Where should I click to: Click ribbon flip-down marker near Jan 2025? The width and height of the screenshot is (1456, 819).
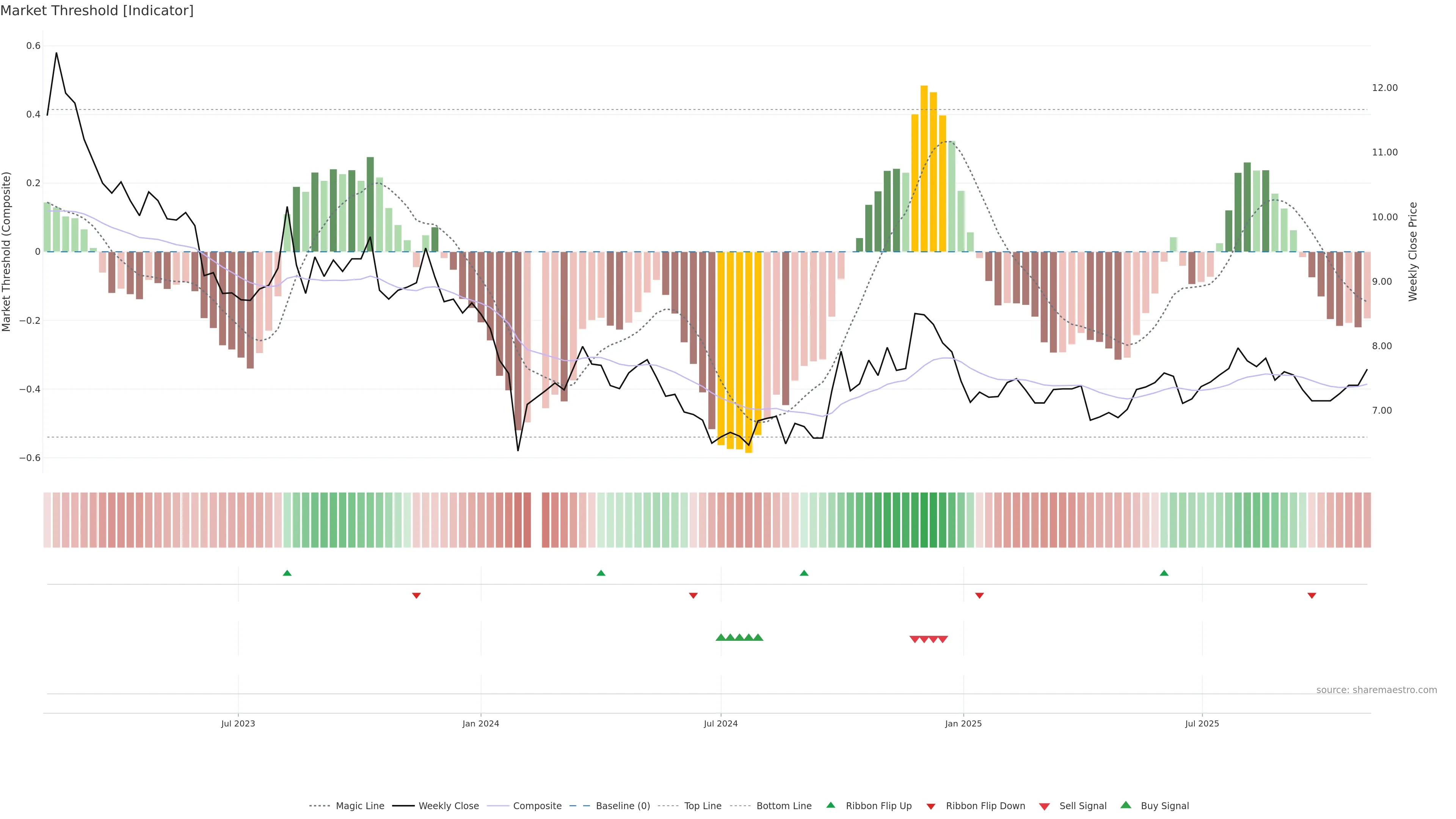(979, 596)
